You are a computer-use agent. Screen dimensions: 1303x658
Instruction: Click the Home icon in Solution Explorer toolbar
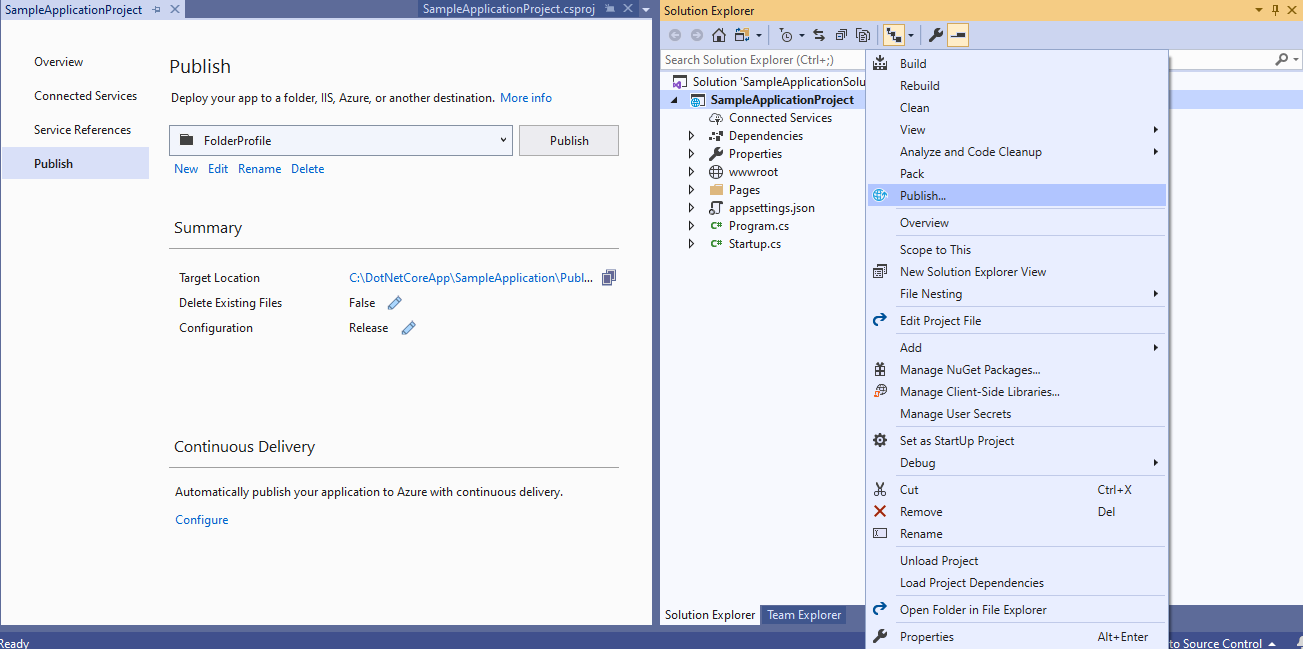click(719, 36)
